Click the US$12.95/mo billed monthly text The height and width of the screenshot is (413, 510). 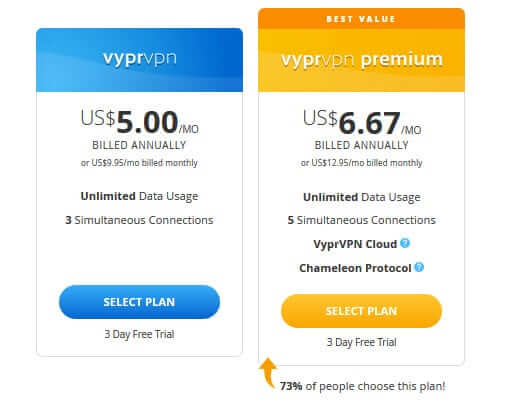coord(361,163)
